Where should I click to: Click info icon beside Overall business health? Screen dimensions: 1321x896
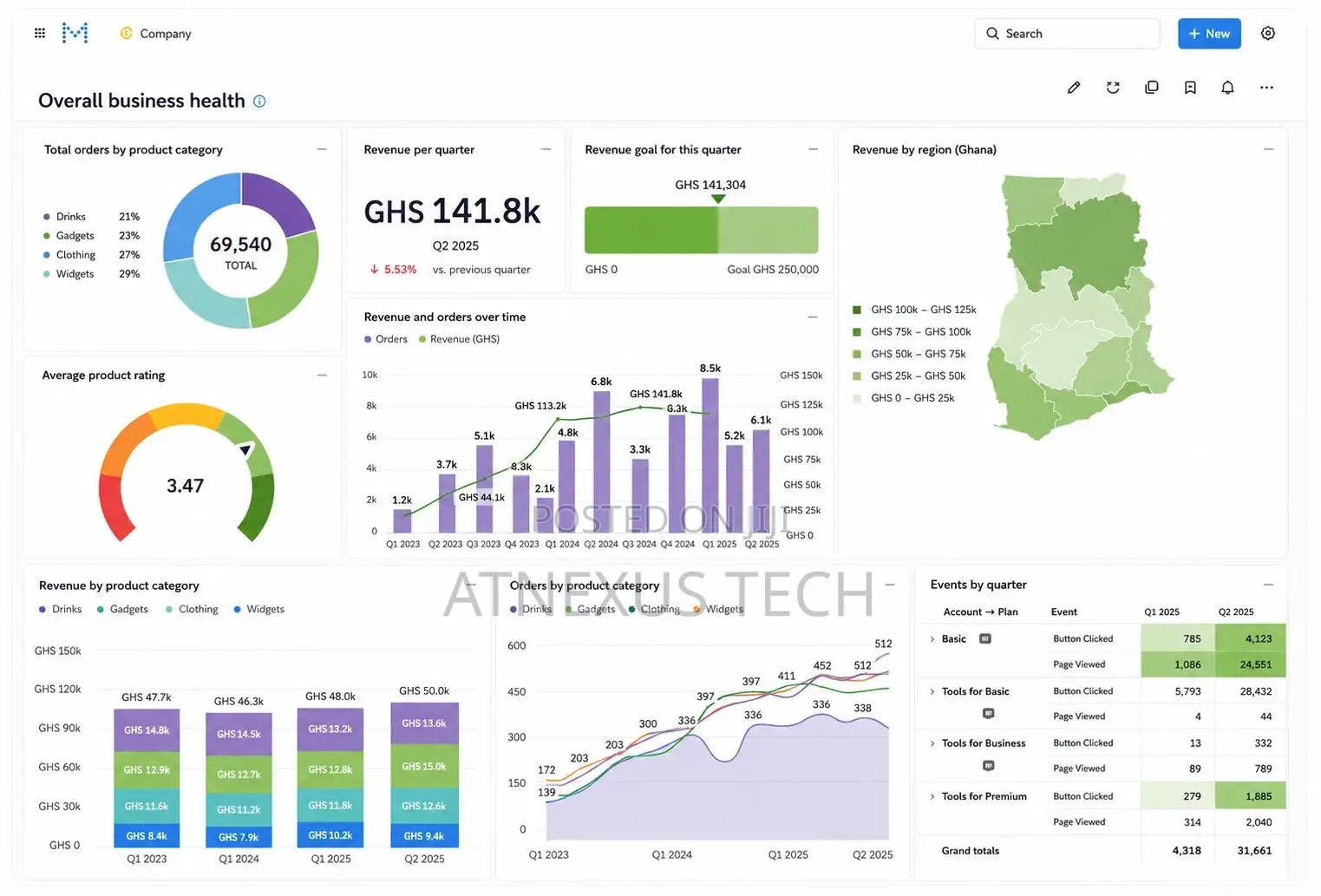pos(259,101)
